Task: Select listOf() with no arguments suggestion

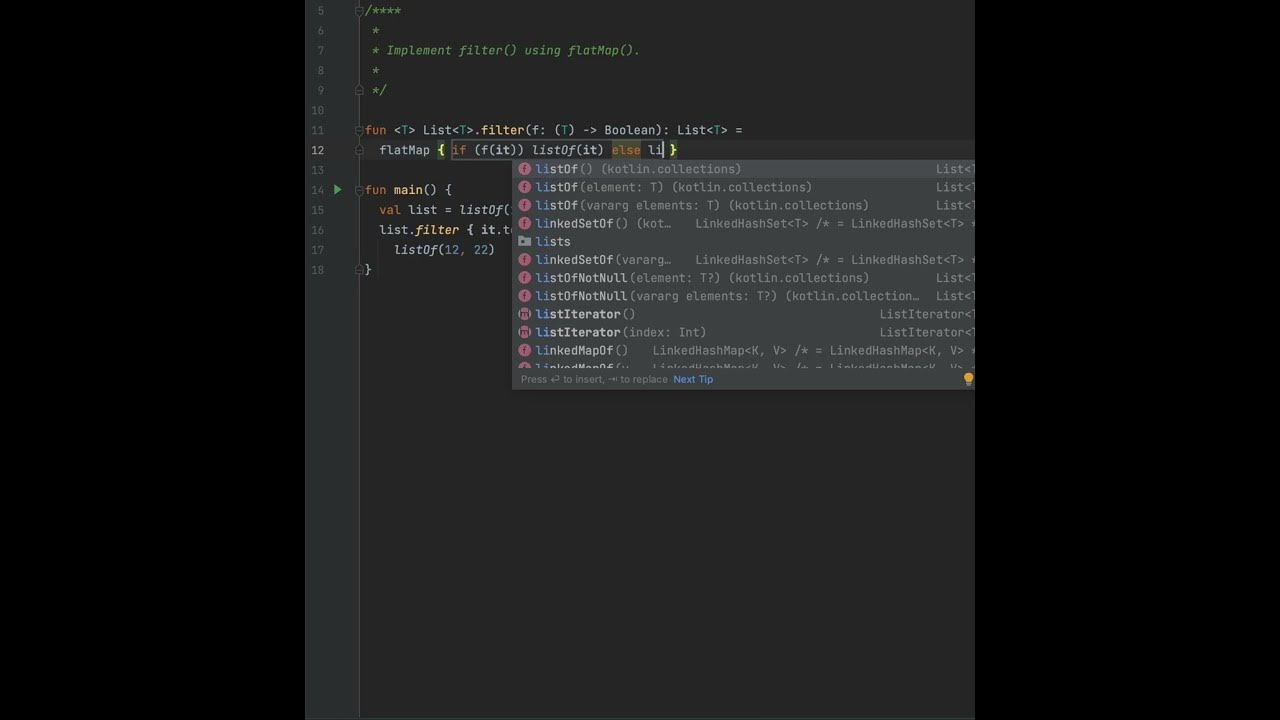Action: click(743, 169)
